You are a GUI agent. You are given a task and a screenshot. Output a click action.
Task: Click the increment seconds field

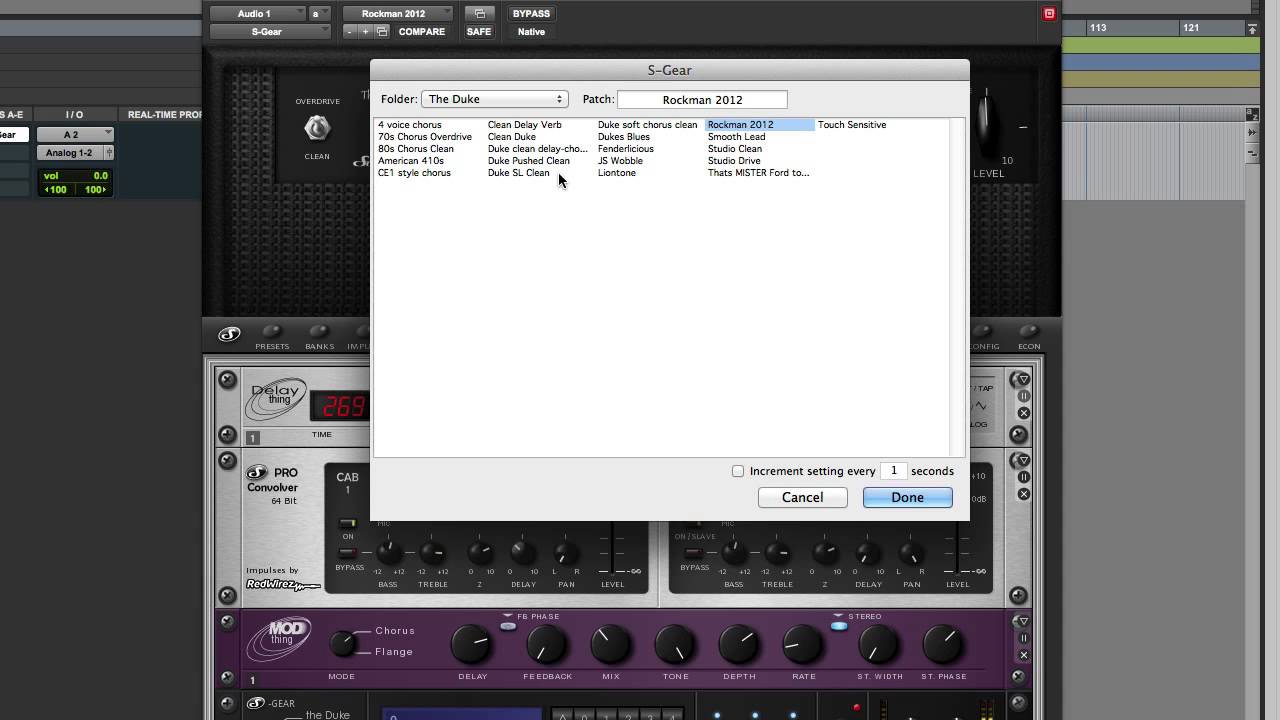tap(893, 471)
